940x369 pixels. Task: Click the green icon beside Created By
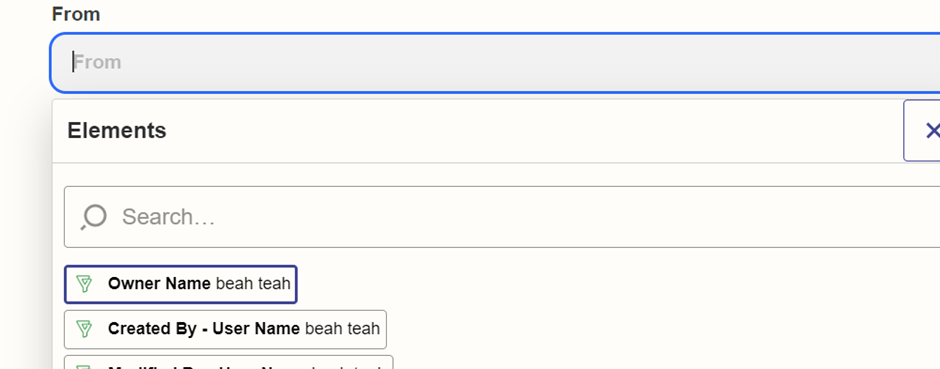[85, 329]
